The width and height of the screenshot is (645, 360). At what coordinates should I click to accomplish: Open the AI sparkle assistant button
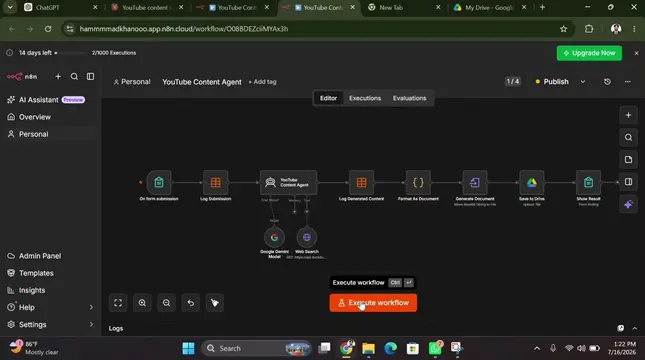628,204
